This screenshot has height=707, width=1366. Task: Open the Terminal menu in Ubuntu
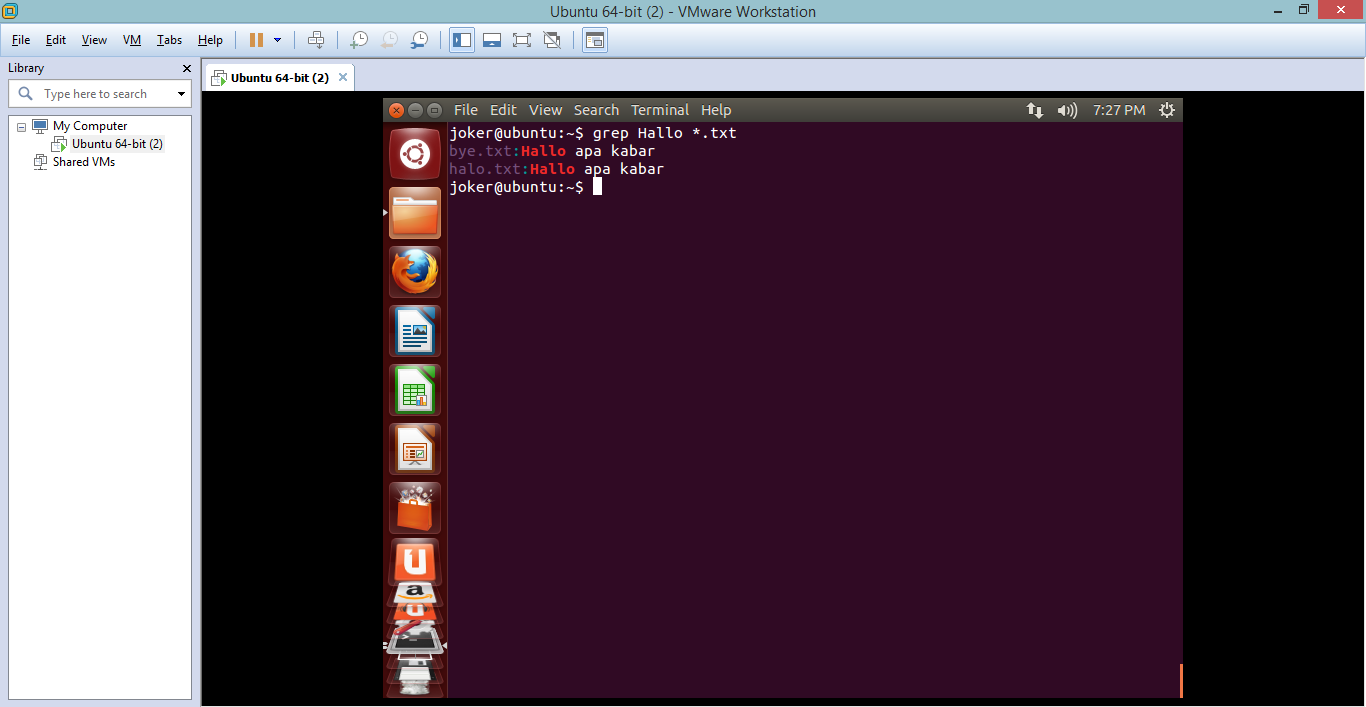pos(660,110)
